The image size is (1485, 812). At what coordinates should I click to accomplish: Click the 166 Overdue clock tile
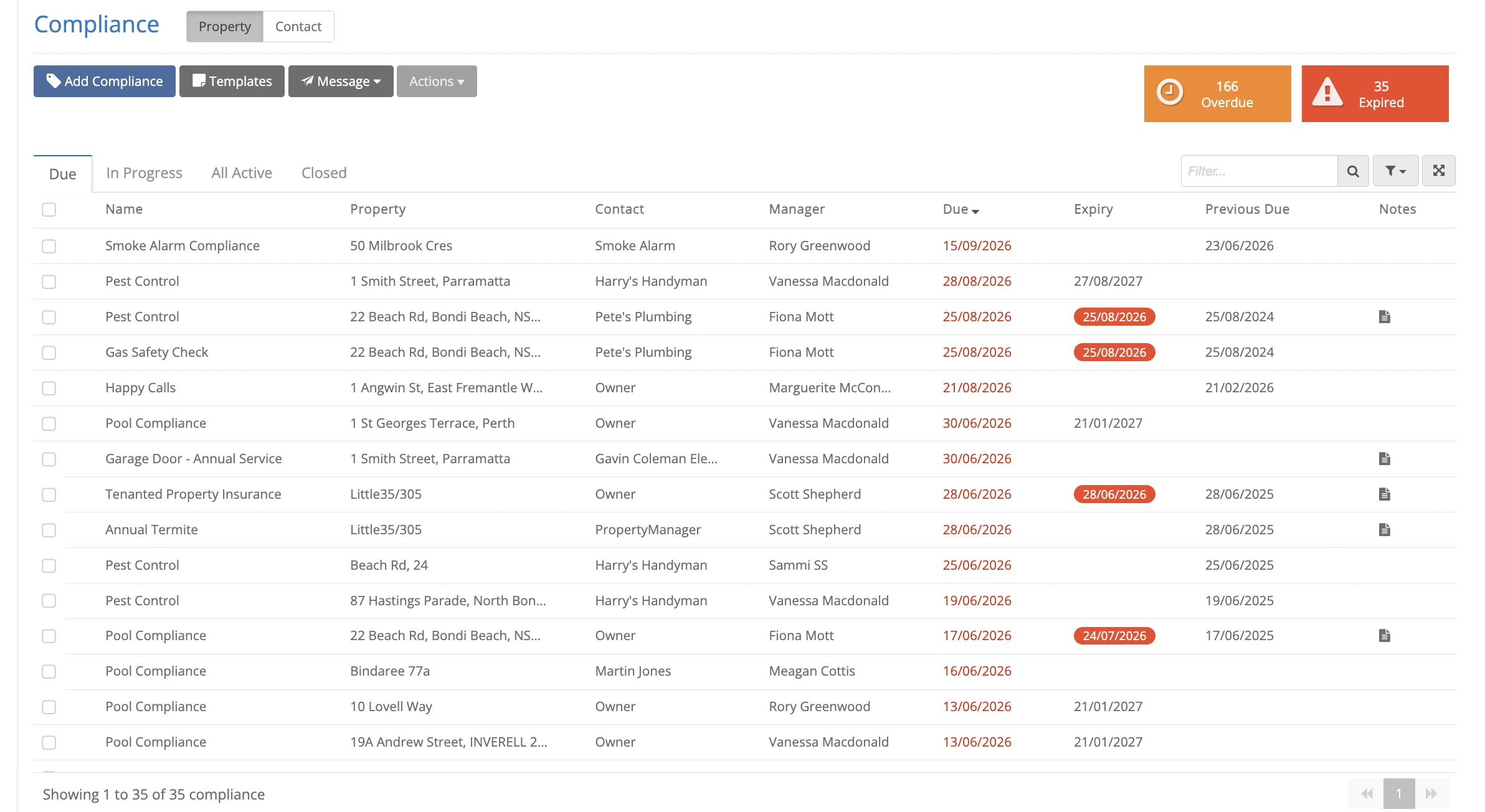tap(1217, 94)
